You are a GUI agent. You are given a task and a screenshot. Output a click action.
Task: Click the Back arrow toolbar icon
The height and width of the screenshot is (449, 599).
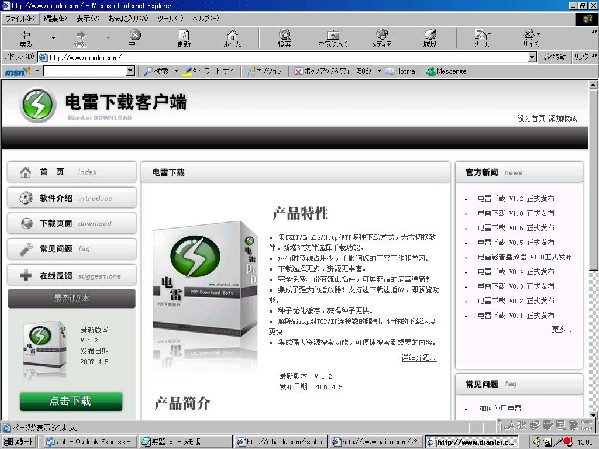pyautogui.click(x=26, y=38)
